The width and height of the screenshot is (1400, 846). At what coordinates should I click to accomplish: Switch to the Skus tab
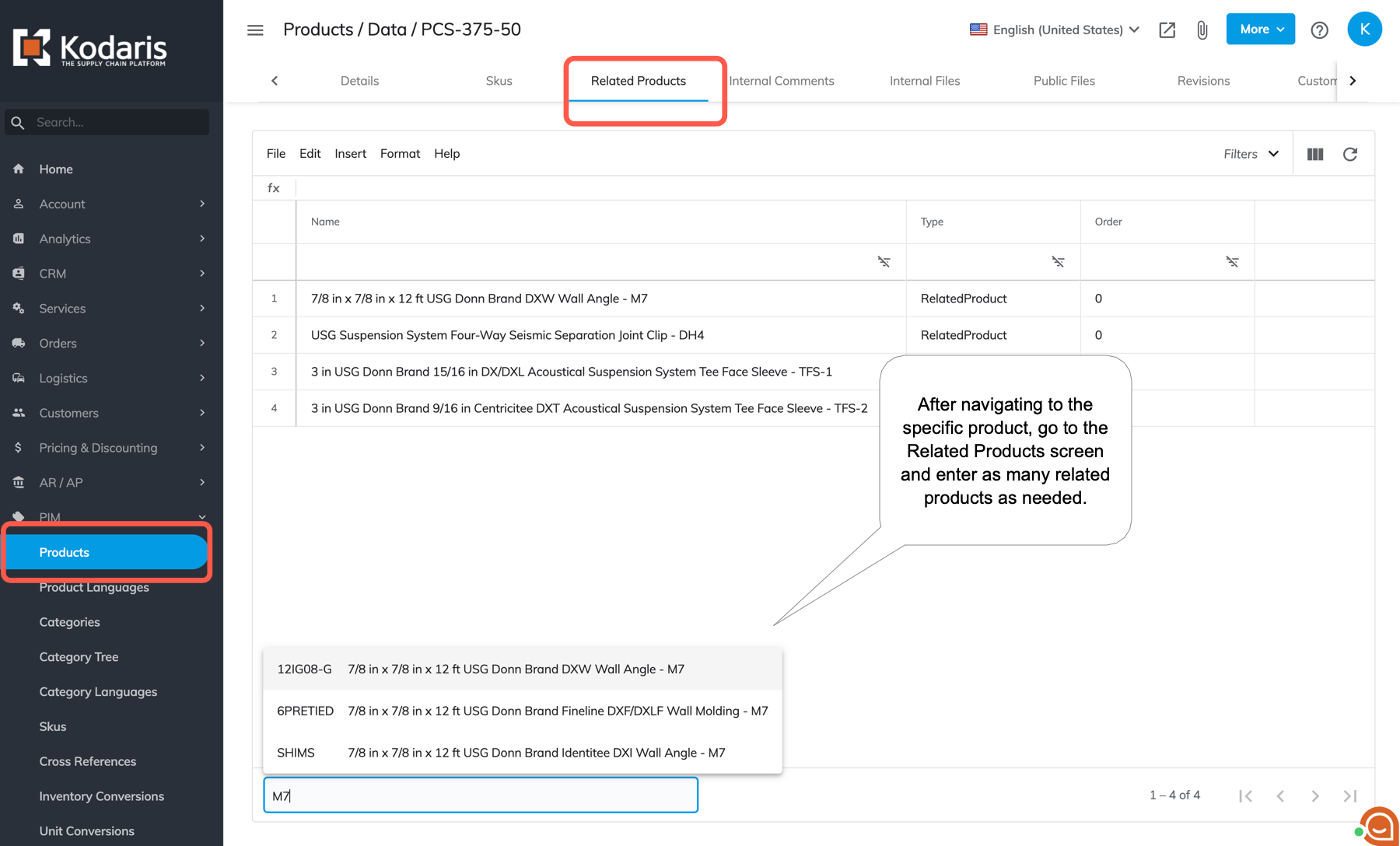(499, 81)
